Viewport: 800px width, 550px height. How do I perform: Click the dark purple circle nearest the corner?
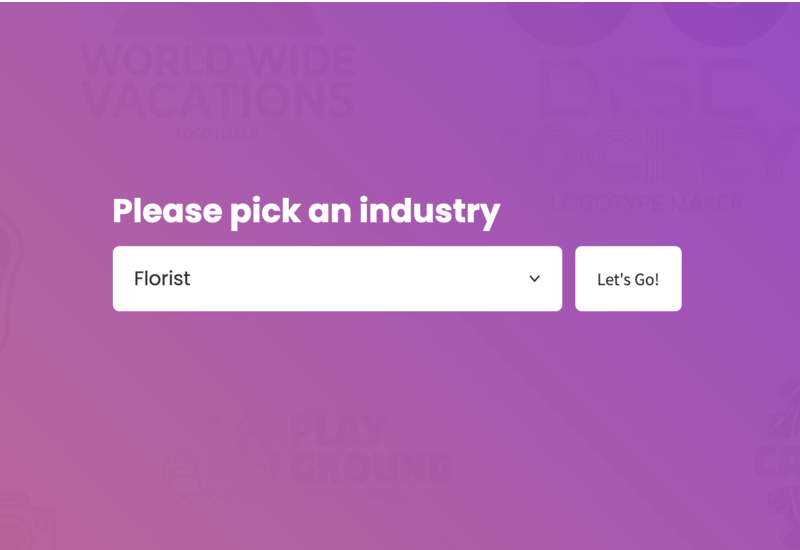(x=725, y=23)
